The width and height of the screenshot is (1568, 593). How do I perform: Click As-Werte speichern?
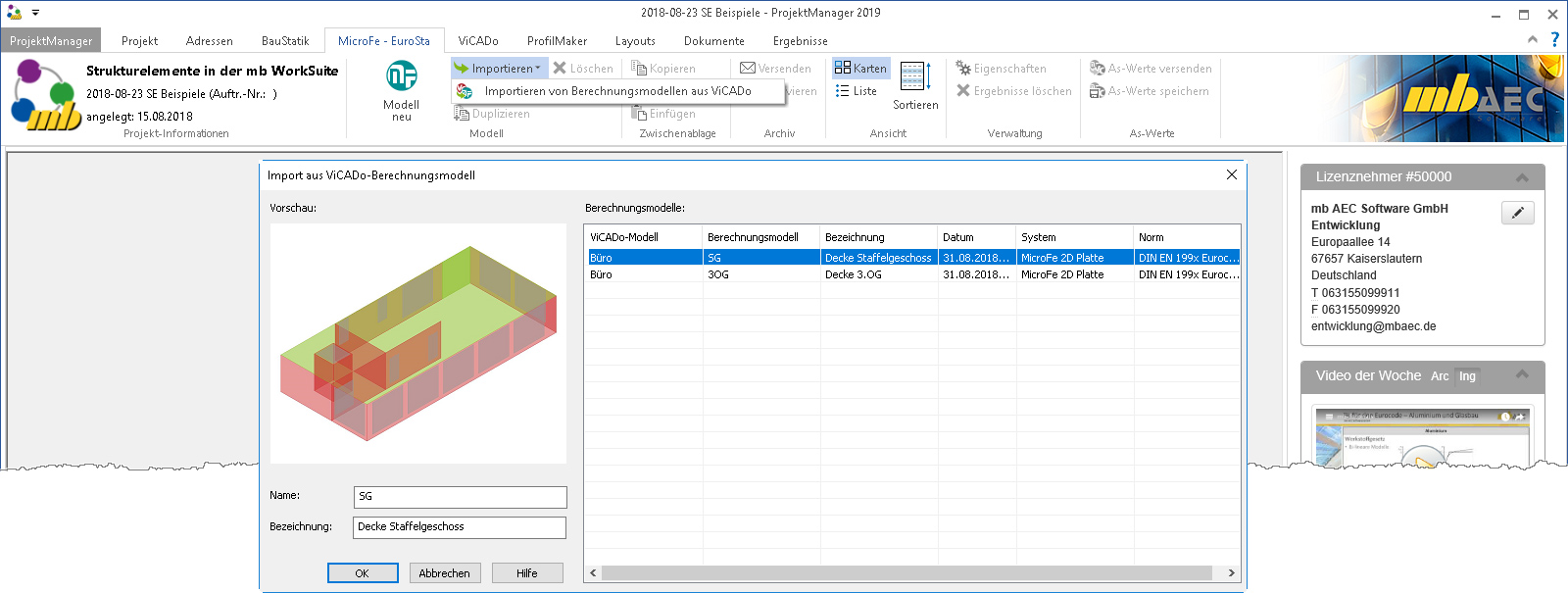coord(1149,91)
